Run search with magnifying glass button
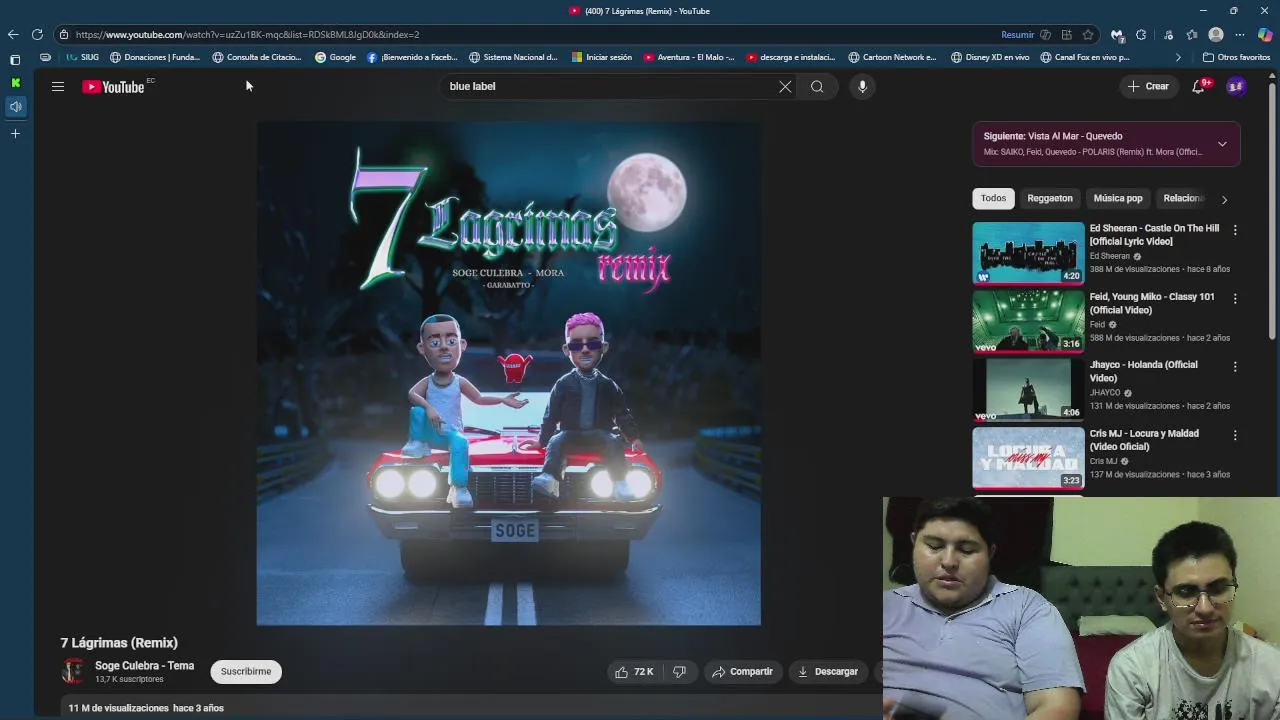Viewport: 1280px width, 720px height. click(x=817, y=87)
